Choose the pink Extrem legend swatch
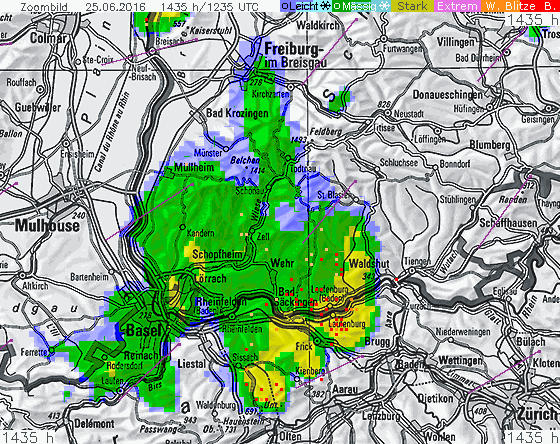560x444 pixels. pyautogui.click(x=457, y=6)
